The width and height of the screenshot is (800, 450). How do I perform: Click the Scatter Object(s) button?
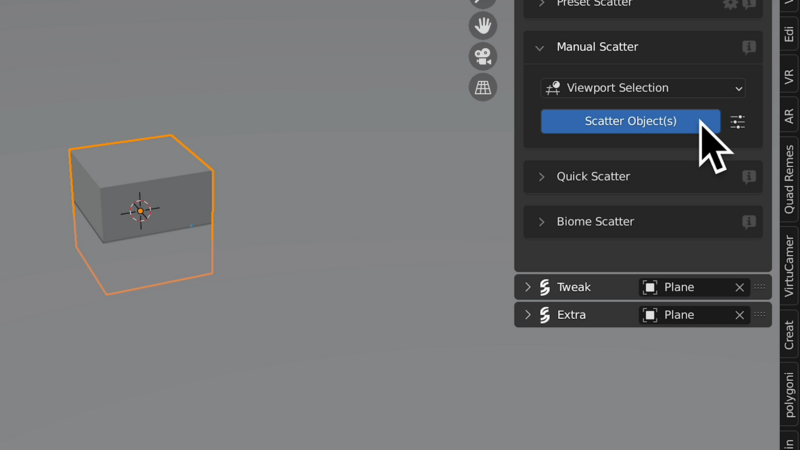click(631, 121)
